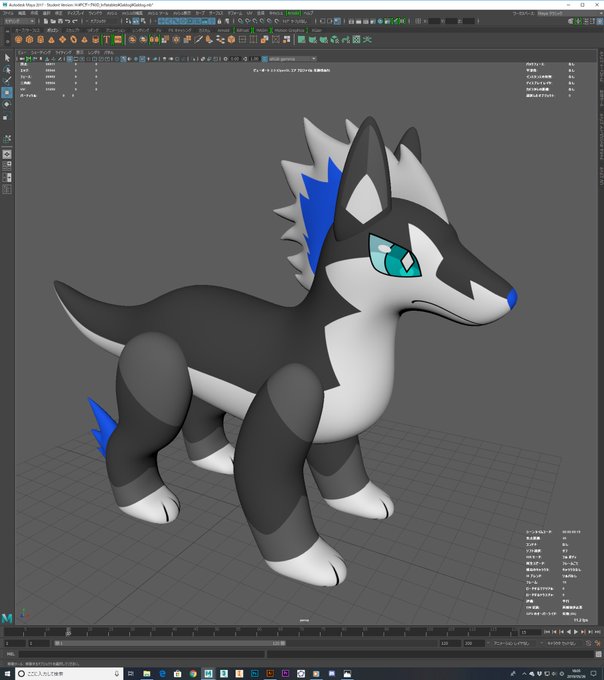Play the animation forward
The image size is (604, 680).
point(576,632)
